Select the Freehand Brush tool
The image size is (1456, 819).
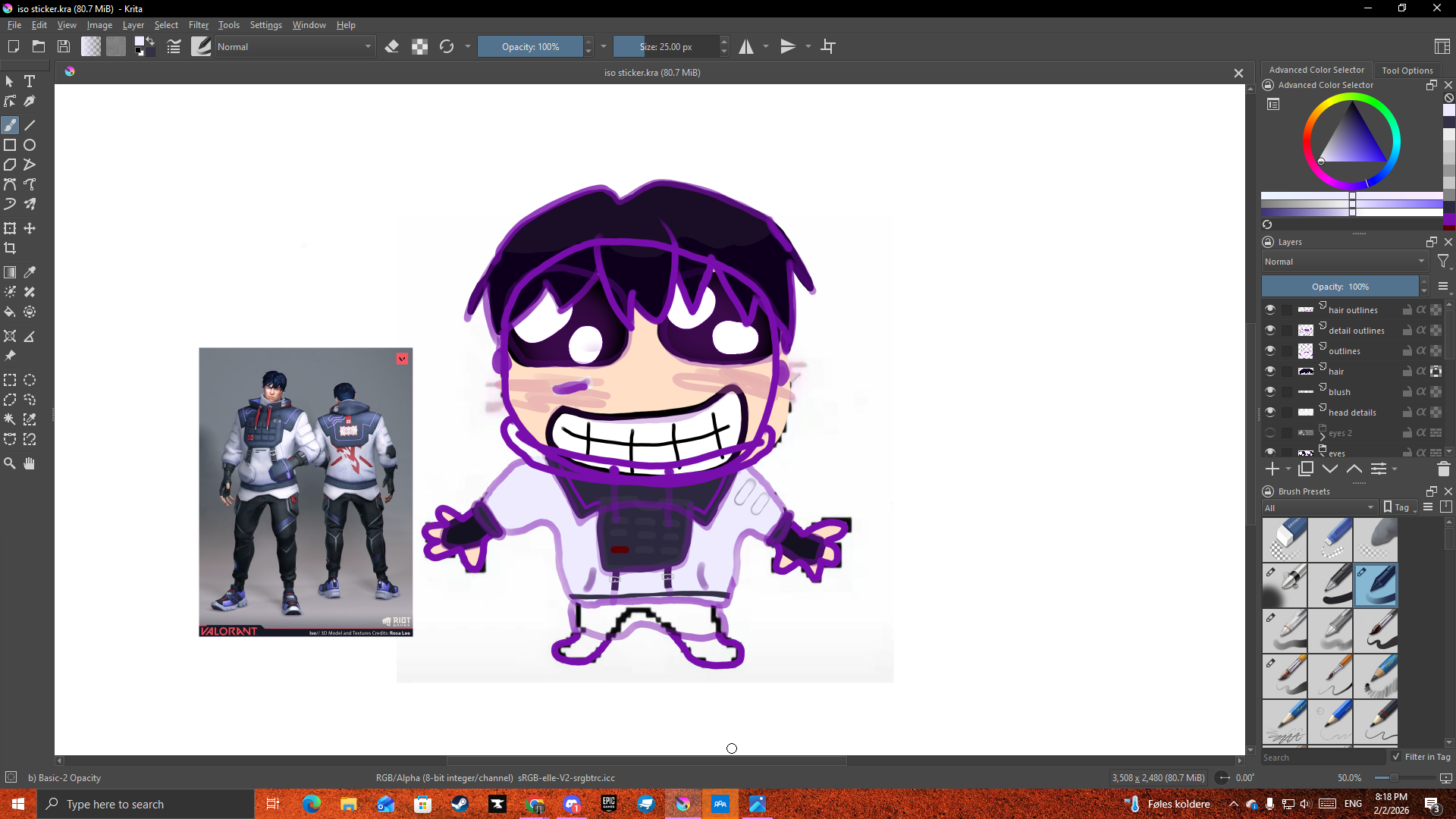coord(10,125)
